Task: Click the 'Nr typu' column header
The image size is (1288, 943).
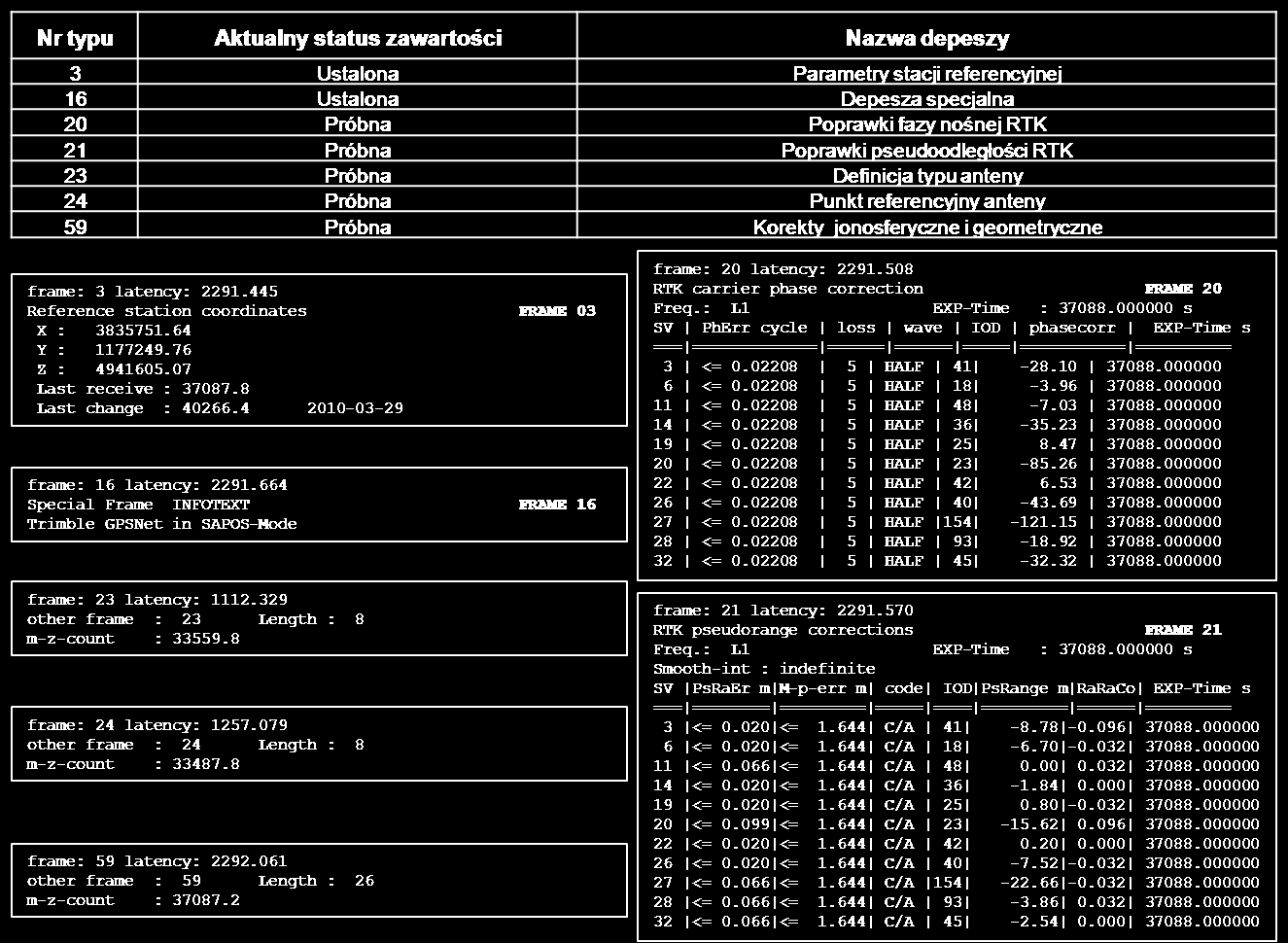Action: click(75, 38)
